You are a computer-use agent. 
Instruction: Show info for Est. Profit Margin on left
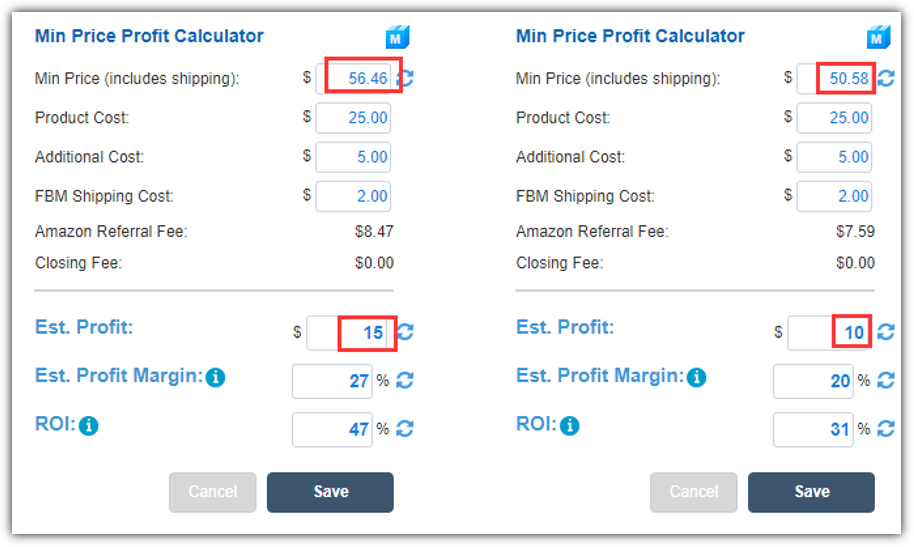click(216, 377)
